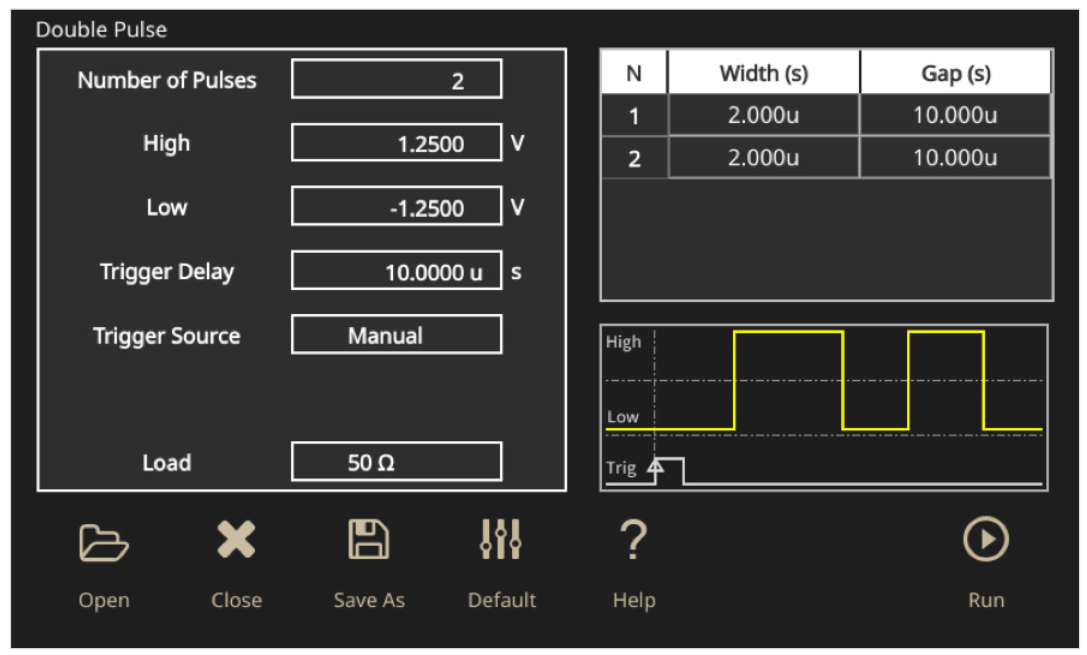Open the Trigger Source Manual selector
Screen dimensions: 1087x655
(397, 335)
